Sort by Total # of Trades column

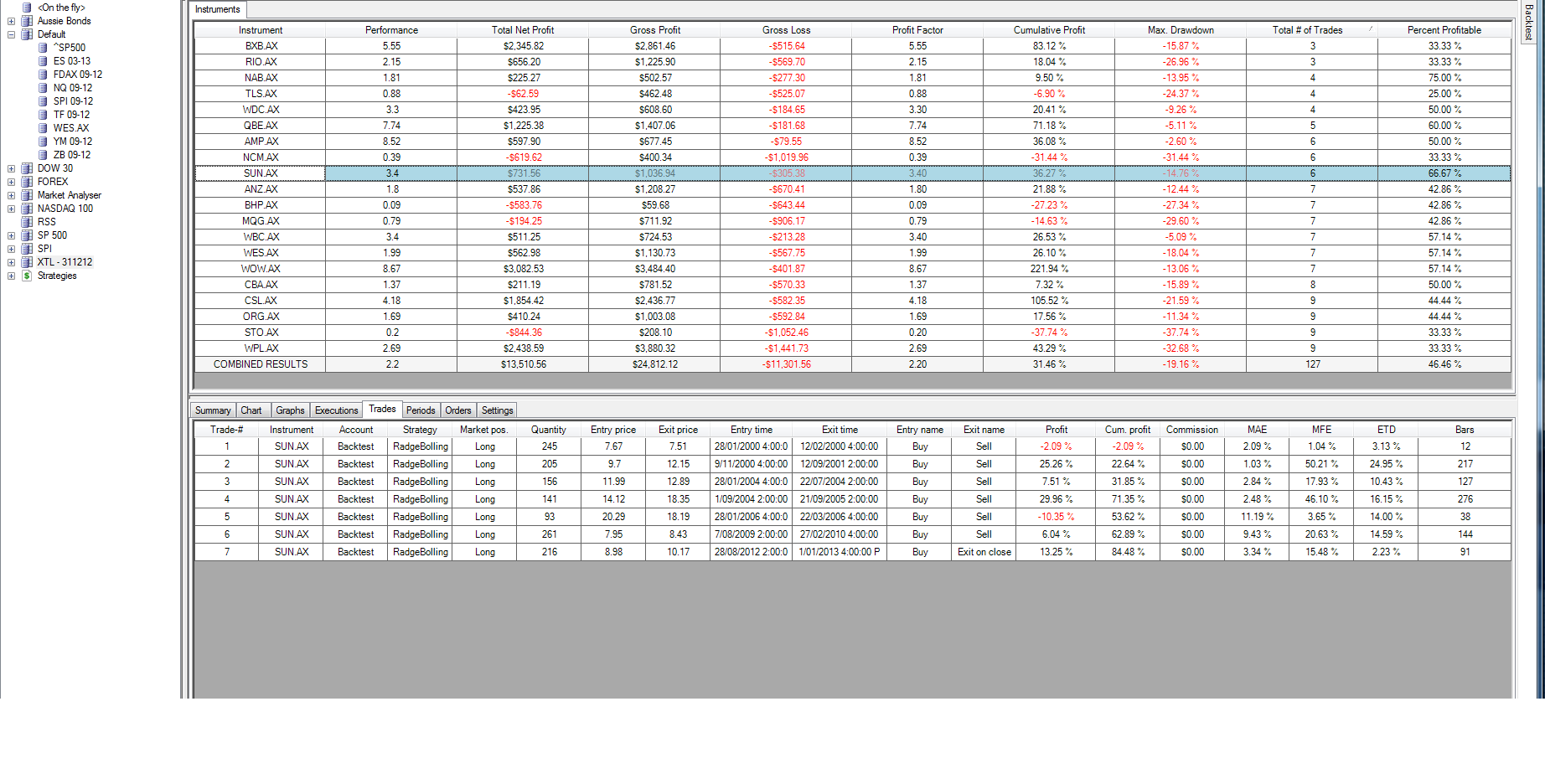tap(1312, 29)
